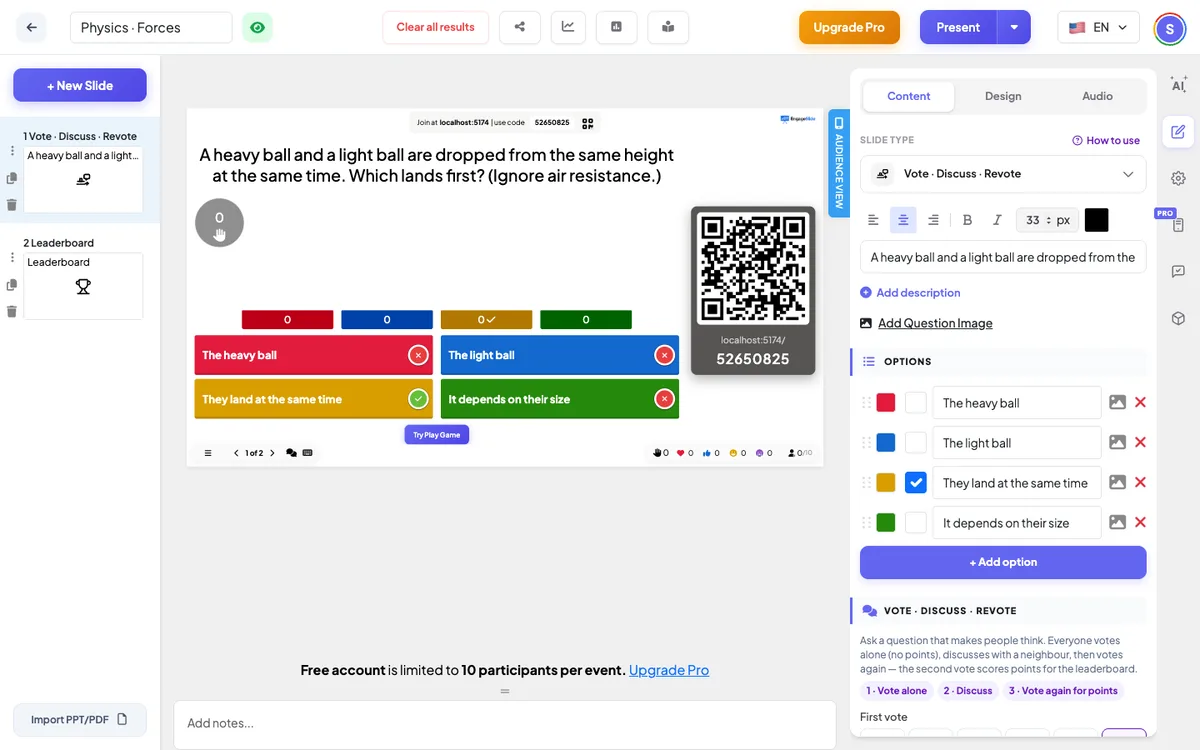Go to next slide in preview bar
1200x750 pixels.
point(272,453)
